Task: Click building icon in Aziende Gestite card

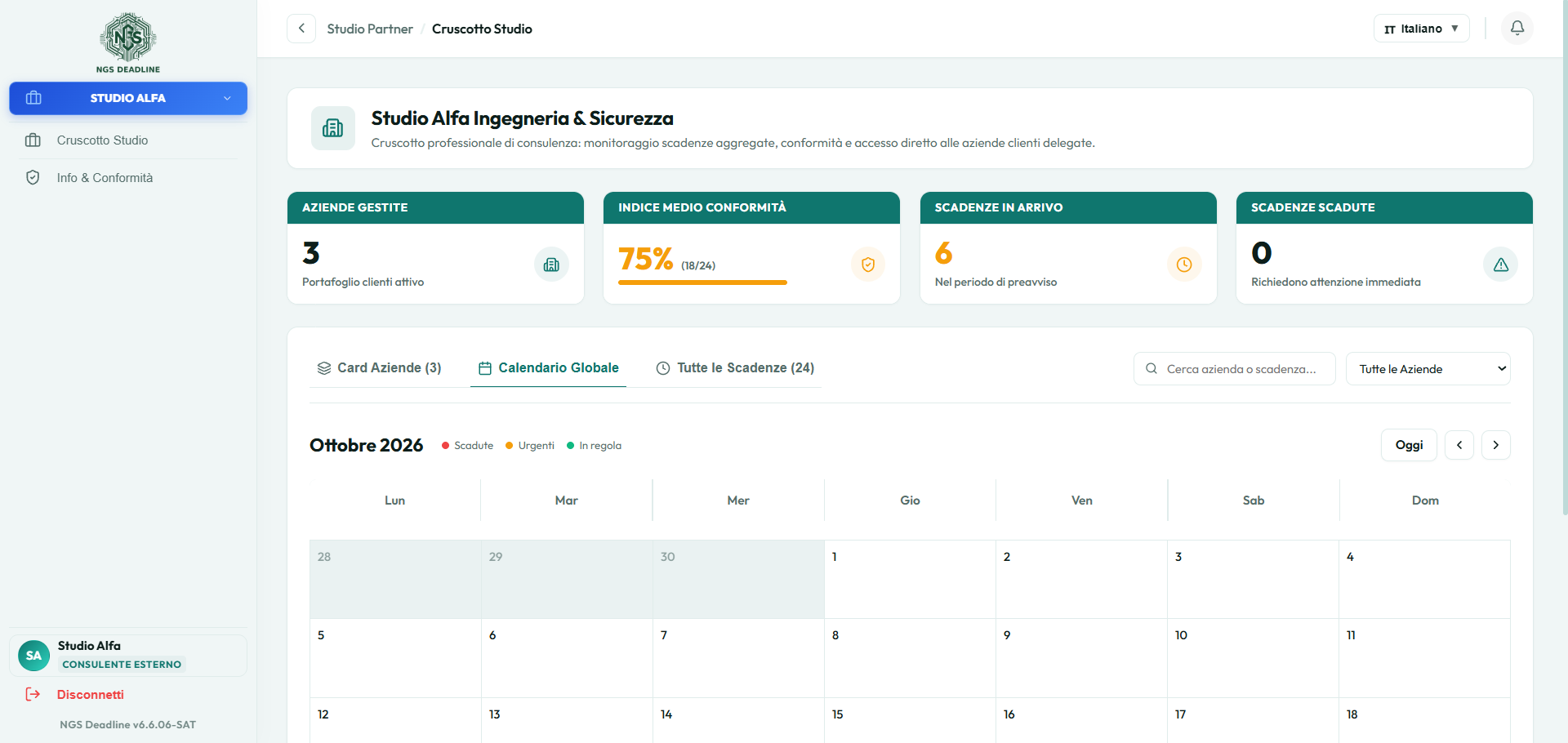Action: [x=551, y=265]
